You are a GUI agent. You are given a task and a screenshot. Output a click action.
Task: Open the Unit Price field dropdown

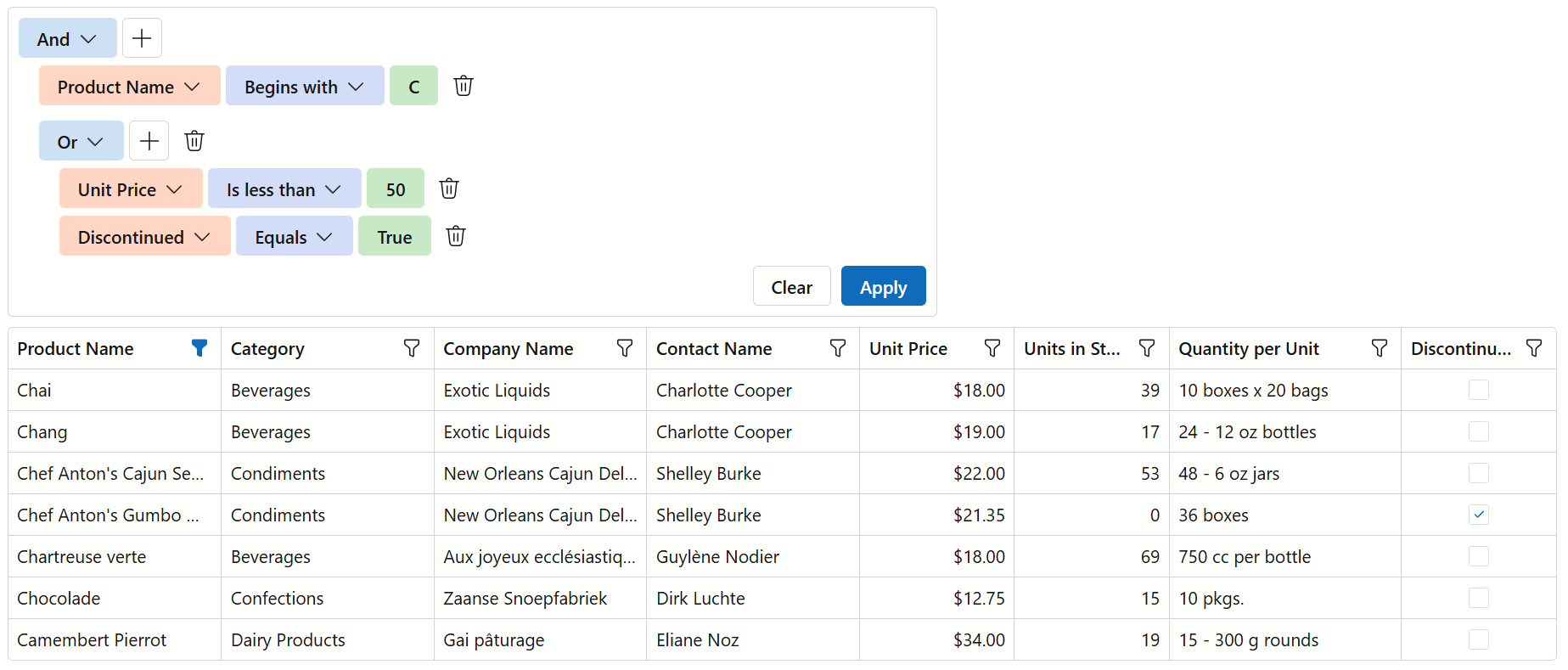pyautogui.click(x=131, y=189)
